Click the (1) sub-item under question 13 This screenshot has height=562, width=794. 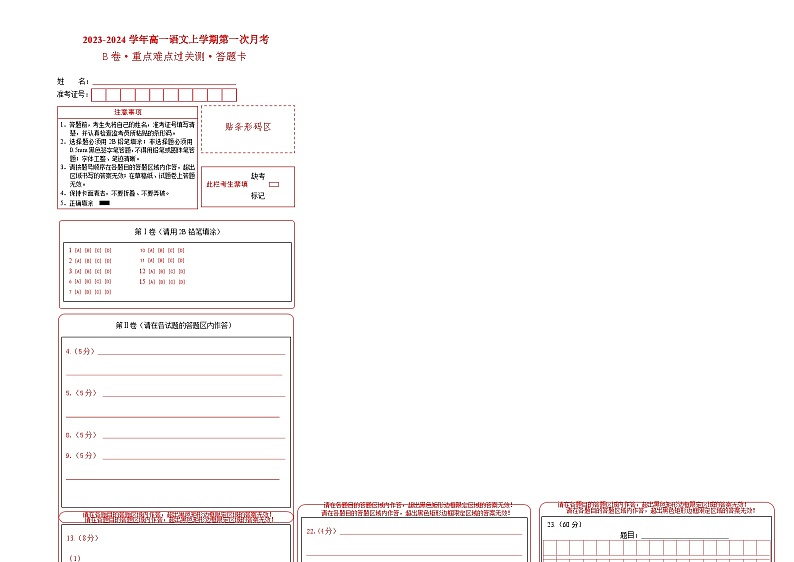tap(75, 558)
